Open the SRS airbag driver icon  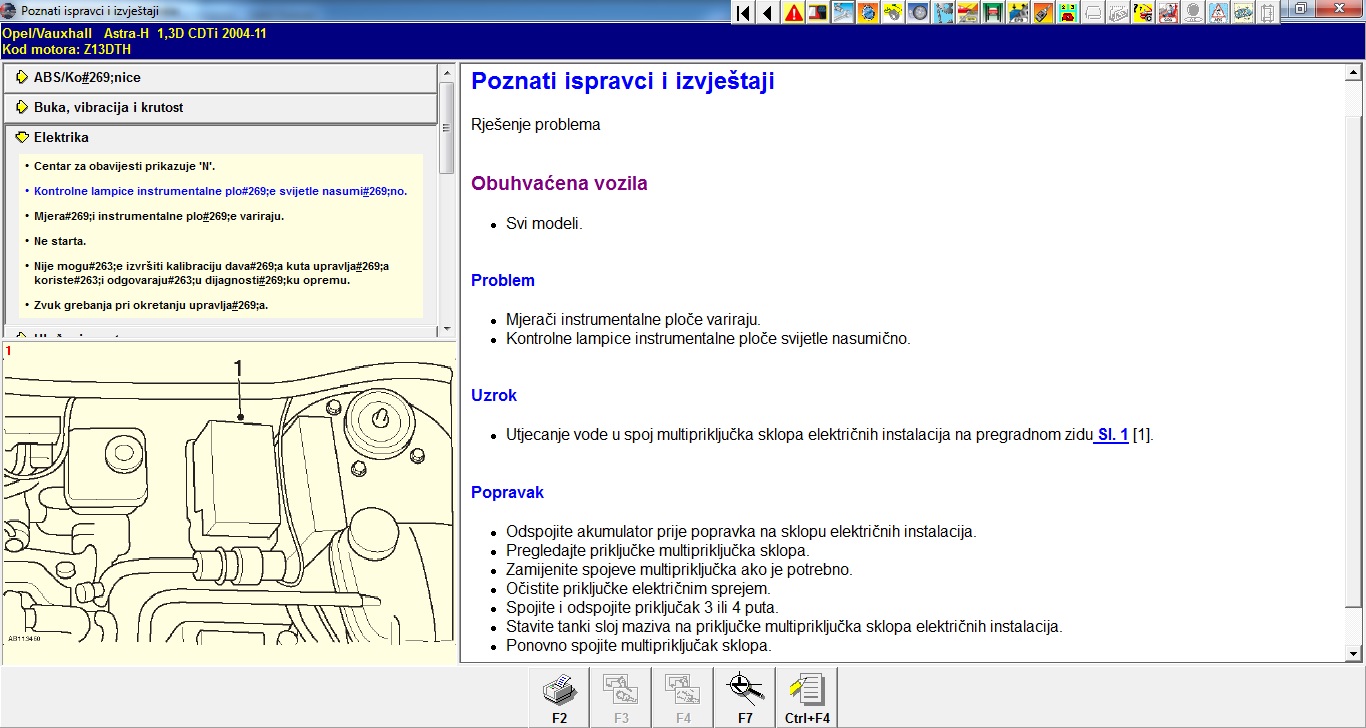coord(1168,13)
